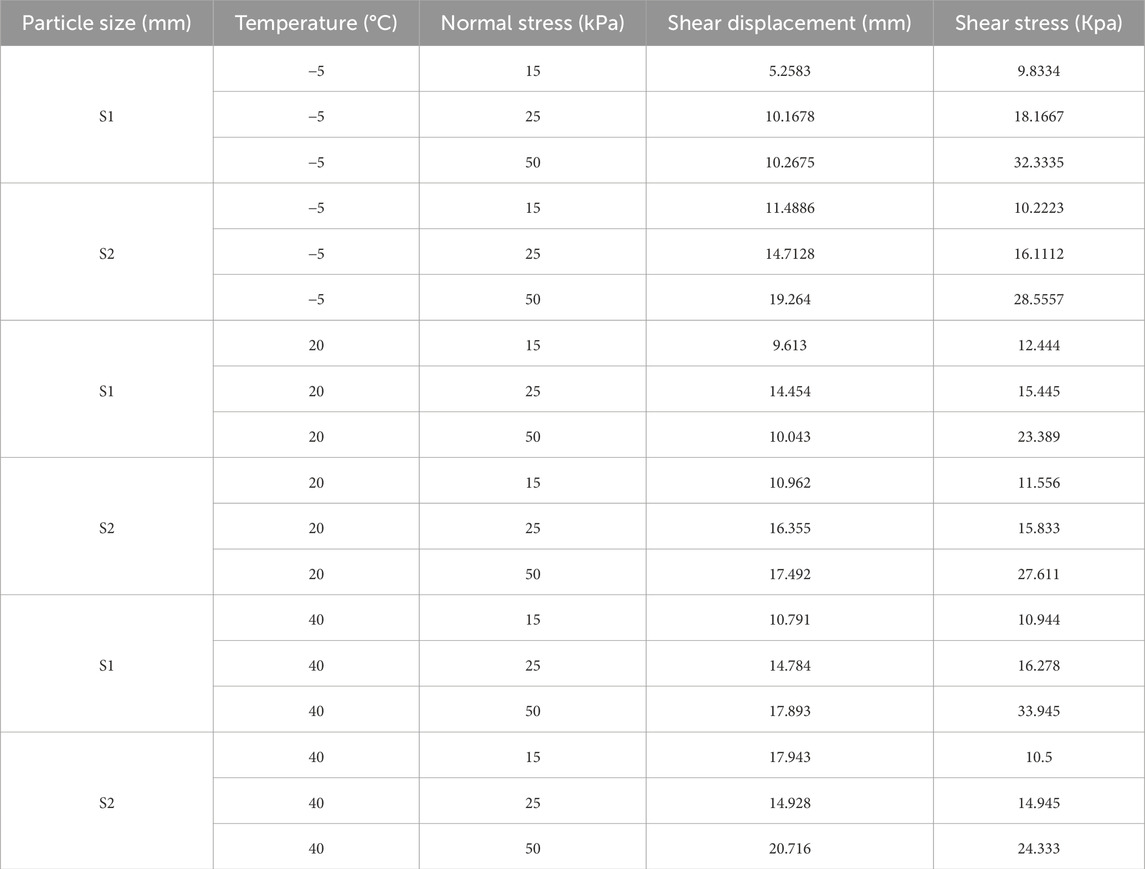Click the Shear stress (Kpa) header
This screenshot has width=1145, height=869.
pos(1038,23)
